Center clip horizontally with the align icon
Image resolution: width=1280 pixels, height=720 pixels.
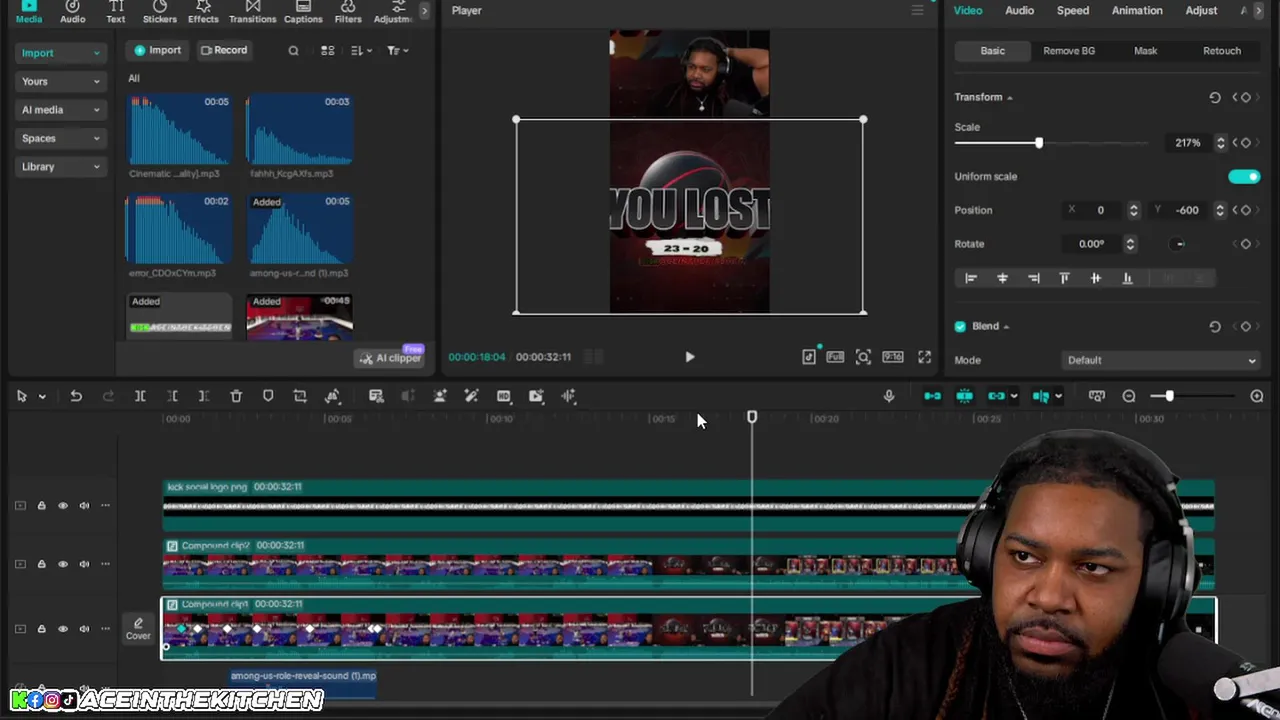click(x=1002, y=278)
